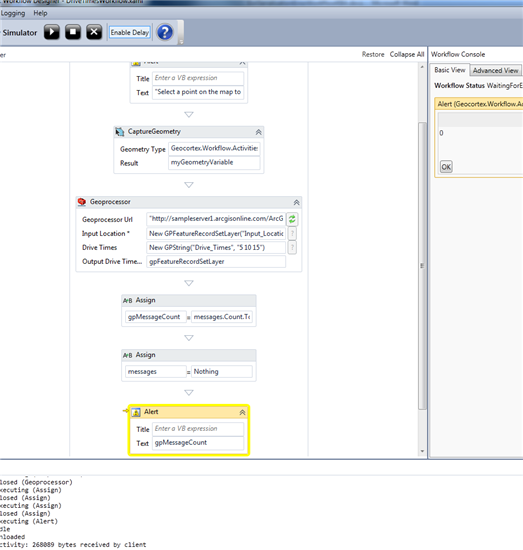Click help button beside Drive Times

[x=292, y=247]
